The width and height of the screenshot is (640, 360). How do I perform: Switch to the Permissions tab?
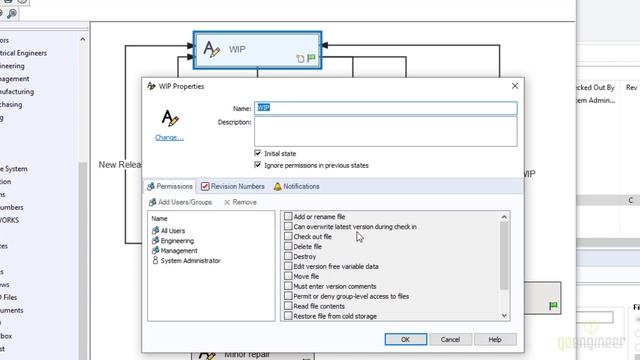click(170, 186)
